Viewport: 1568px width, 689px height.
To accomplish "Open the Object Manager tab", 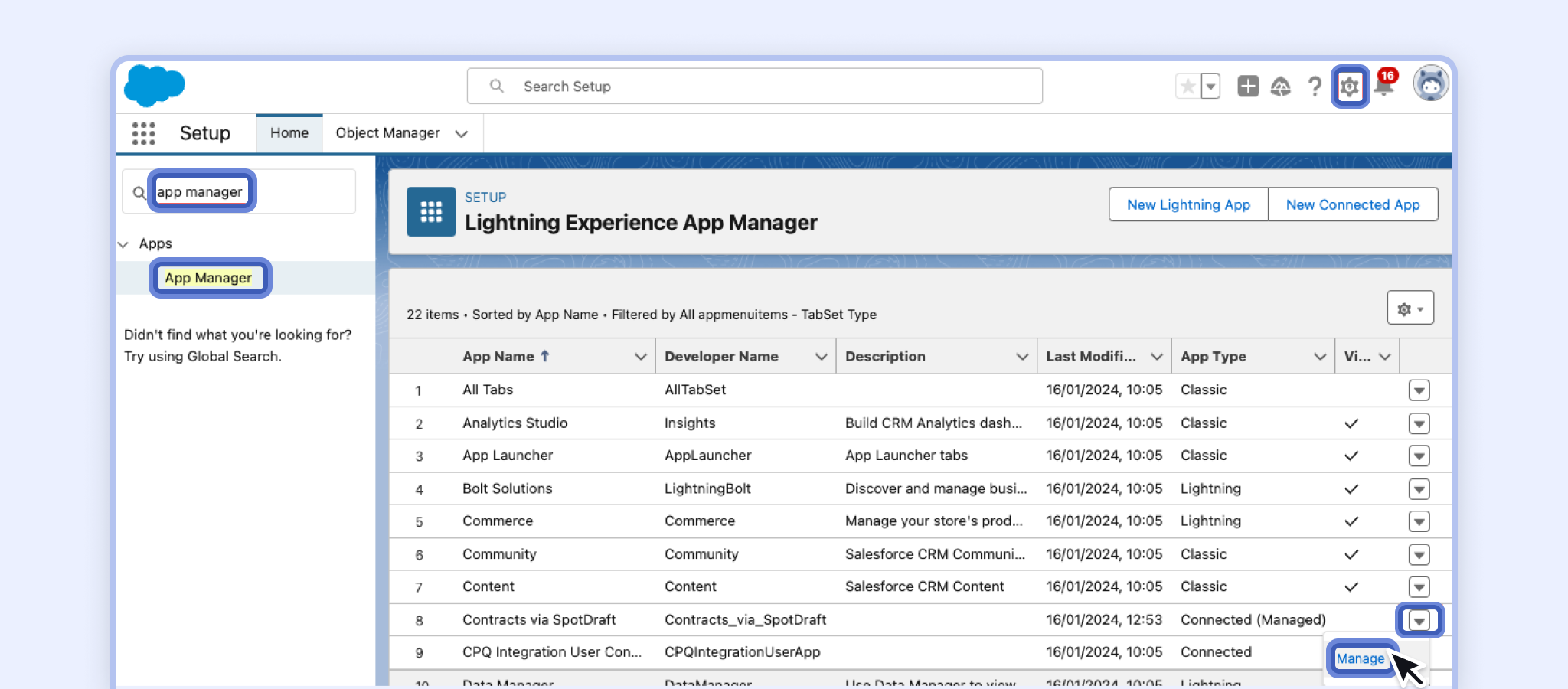I will click(x=387, y=133).
